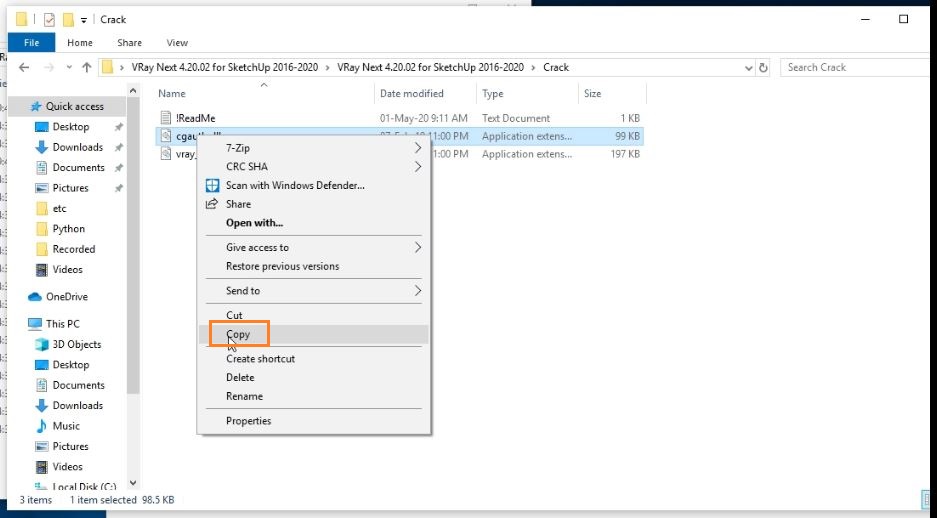Choose Delete from the context menu
This screenshot has width=937, height=518.
pos(314,378)
